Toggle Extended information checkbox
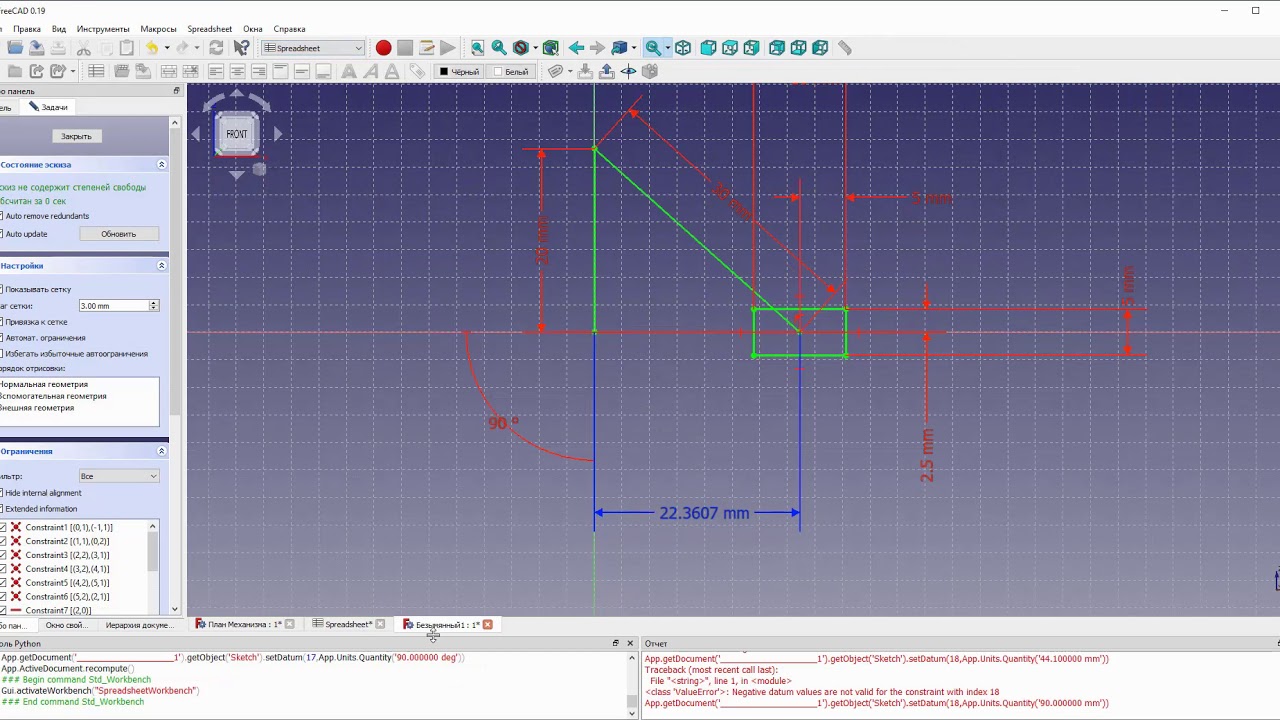 tap(2, 509)
